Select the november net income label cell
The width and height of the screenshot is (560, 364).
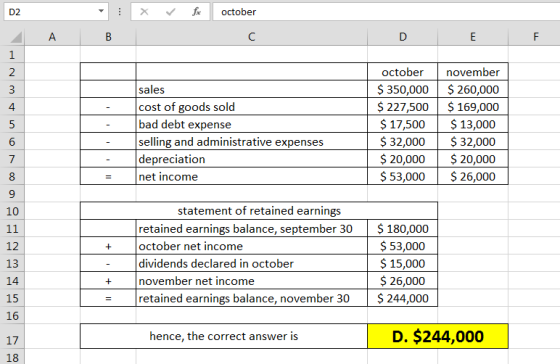[251, 281]
